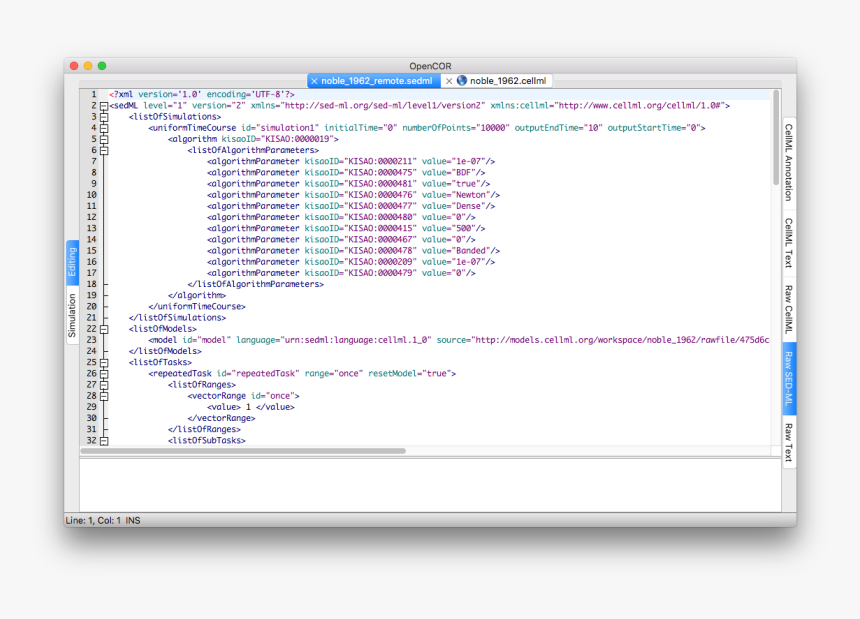Screen dimensions: 860x619
Task: Collapse the listOfModels fold marker
Action: coord(103,328)
